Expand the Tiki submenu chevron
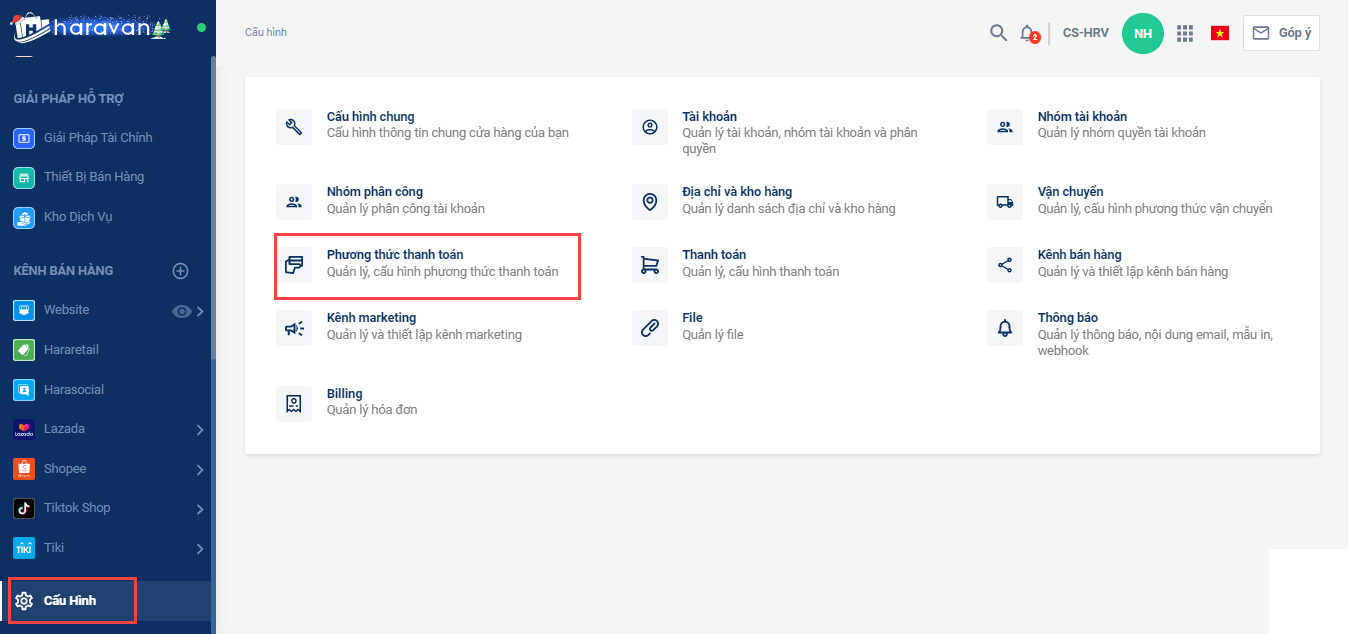 [200, 549]
